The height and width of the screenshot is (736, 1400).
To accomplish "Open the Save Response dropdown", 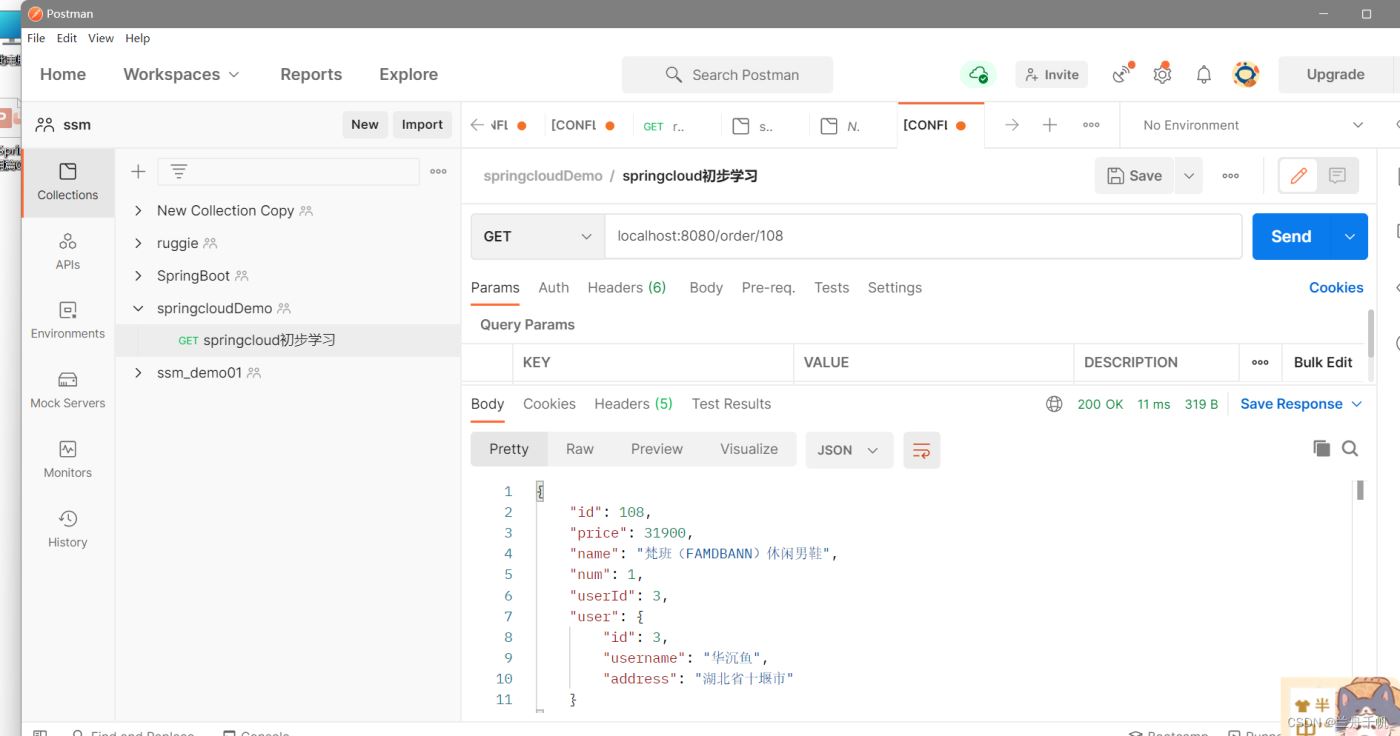I will (1301, 404).
